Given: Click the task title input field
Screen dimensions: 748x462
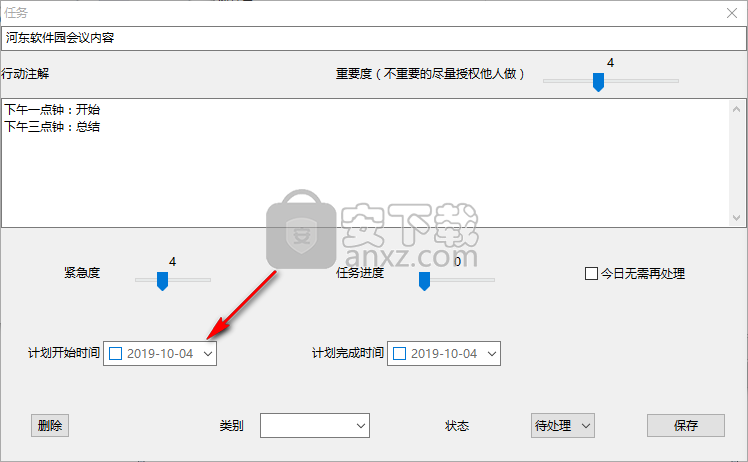Looking at the screenshot, I should [x=374, y=38].
